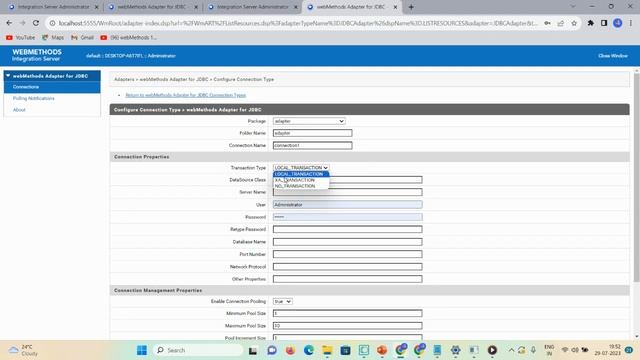The width and height of the screenshot is (640, 360).
Task: Open the Windows Start menu
Action: click(x=142, y=350)
